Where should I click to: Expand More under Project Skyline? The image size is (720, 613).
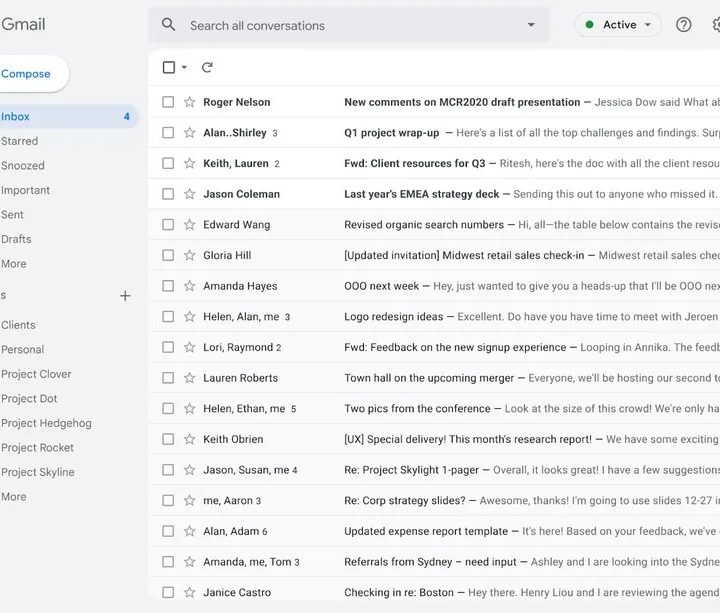coord(14,496)
